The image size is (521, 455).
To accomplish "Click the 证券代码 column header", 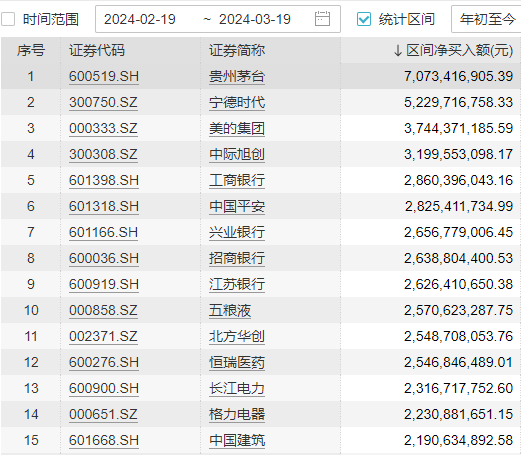I will 97,51.
